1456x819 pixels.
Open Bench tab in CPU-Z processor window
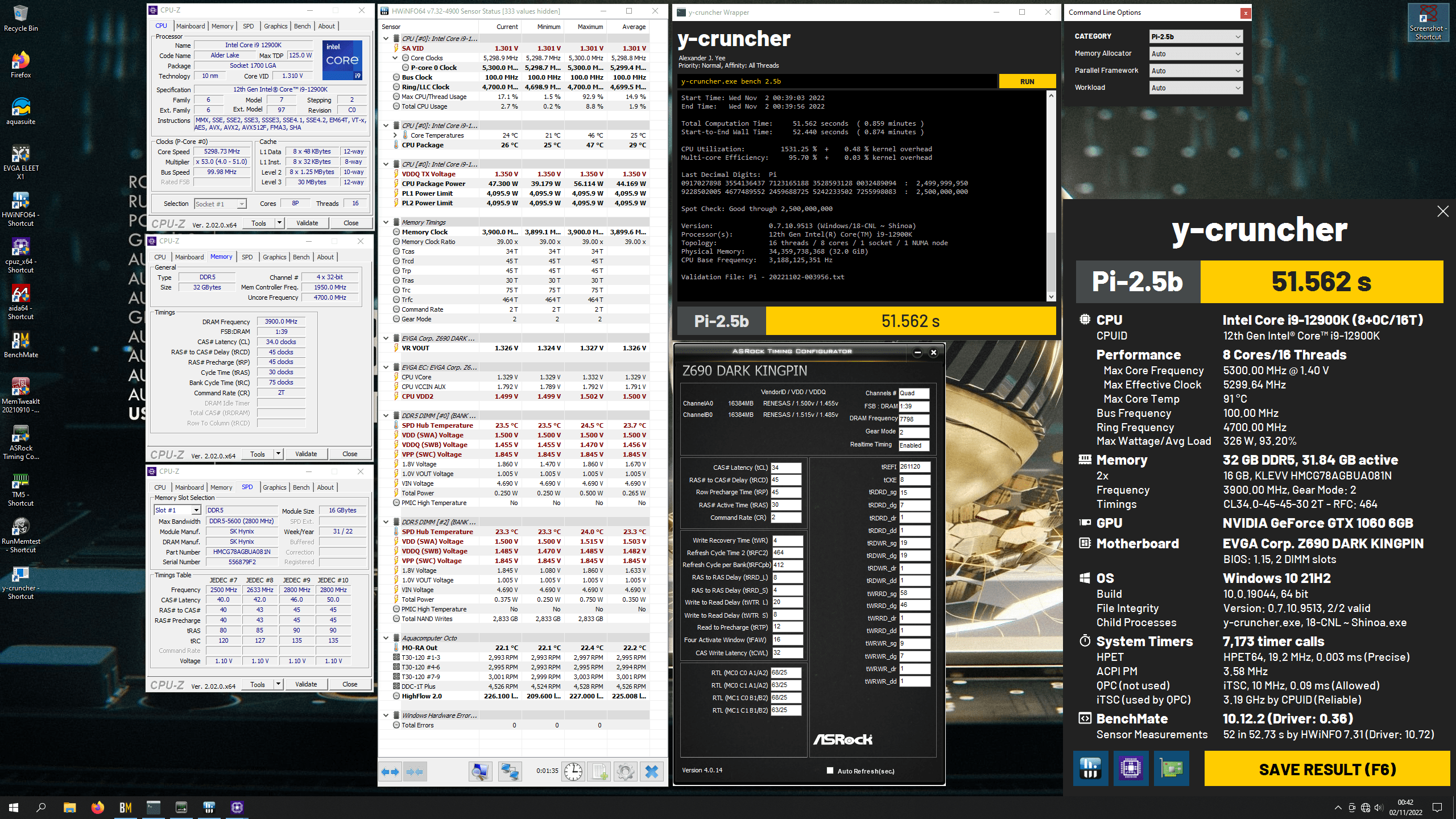(302, 26)
